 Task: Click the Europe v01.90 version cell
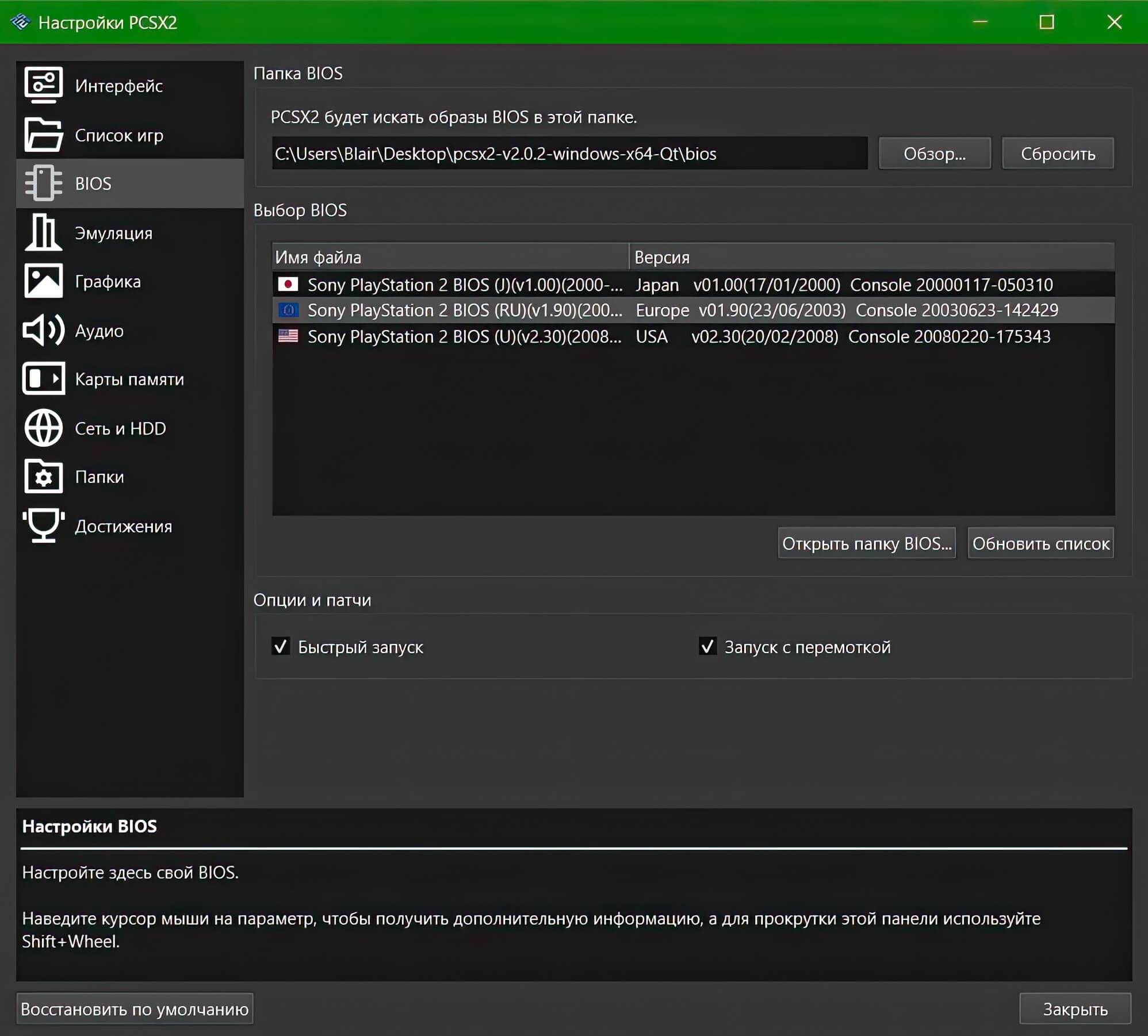pos(847,310)
